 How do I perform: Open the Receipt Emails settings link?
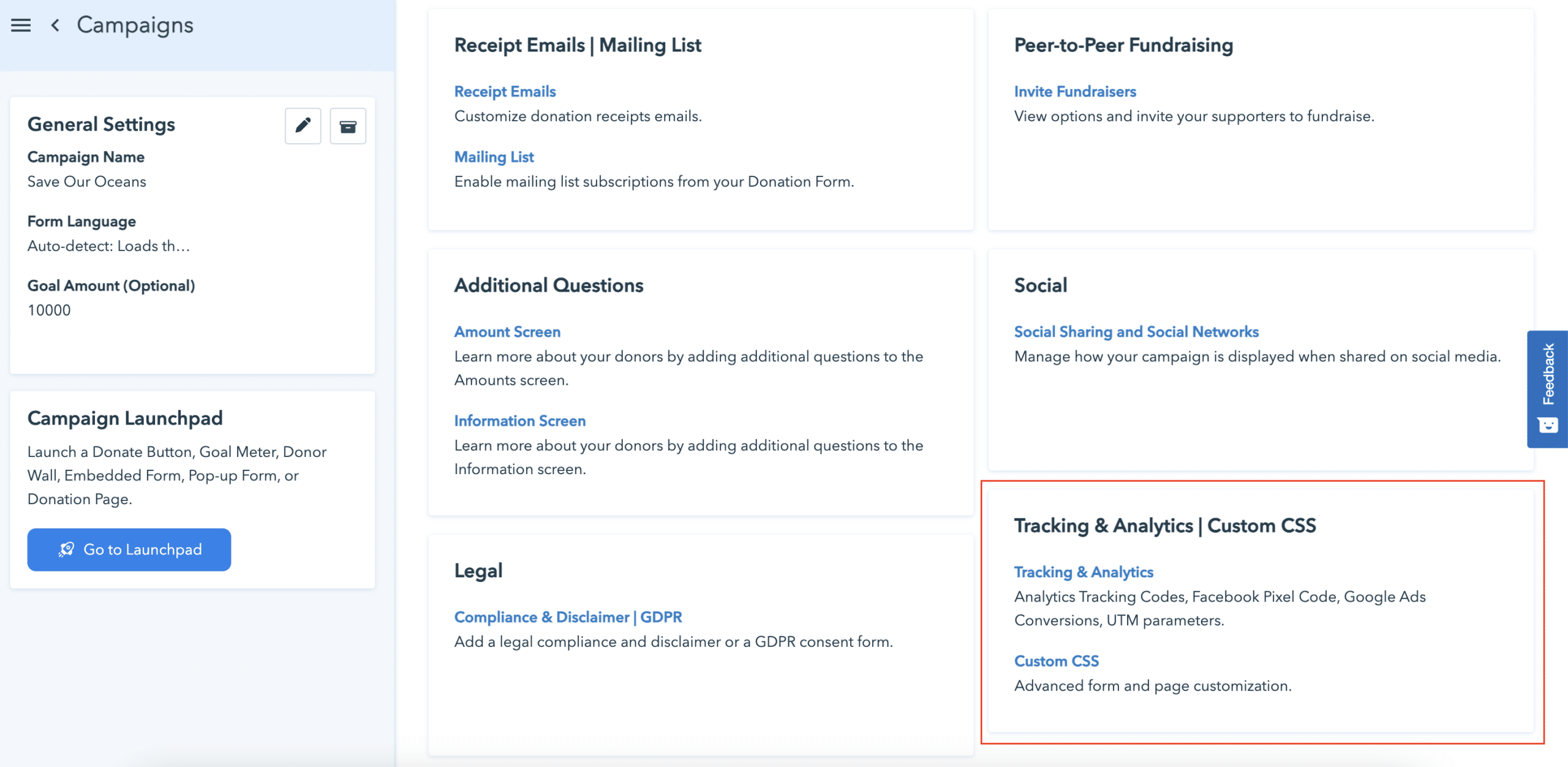pyautogui.click(x=504, y=91)
